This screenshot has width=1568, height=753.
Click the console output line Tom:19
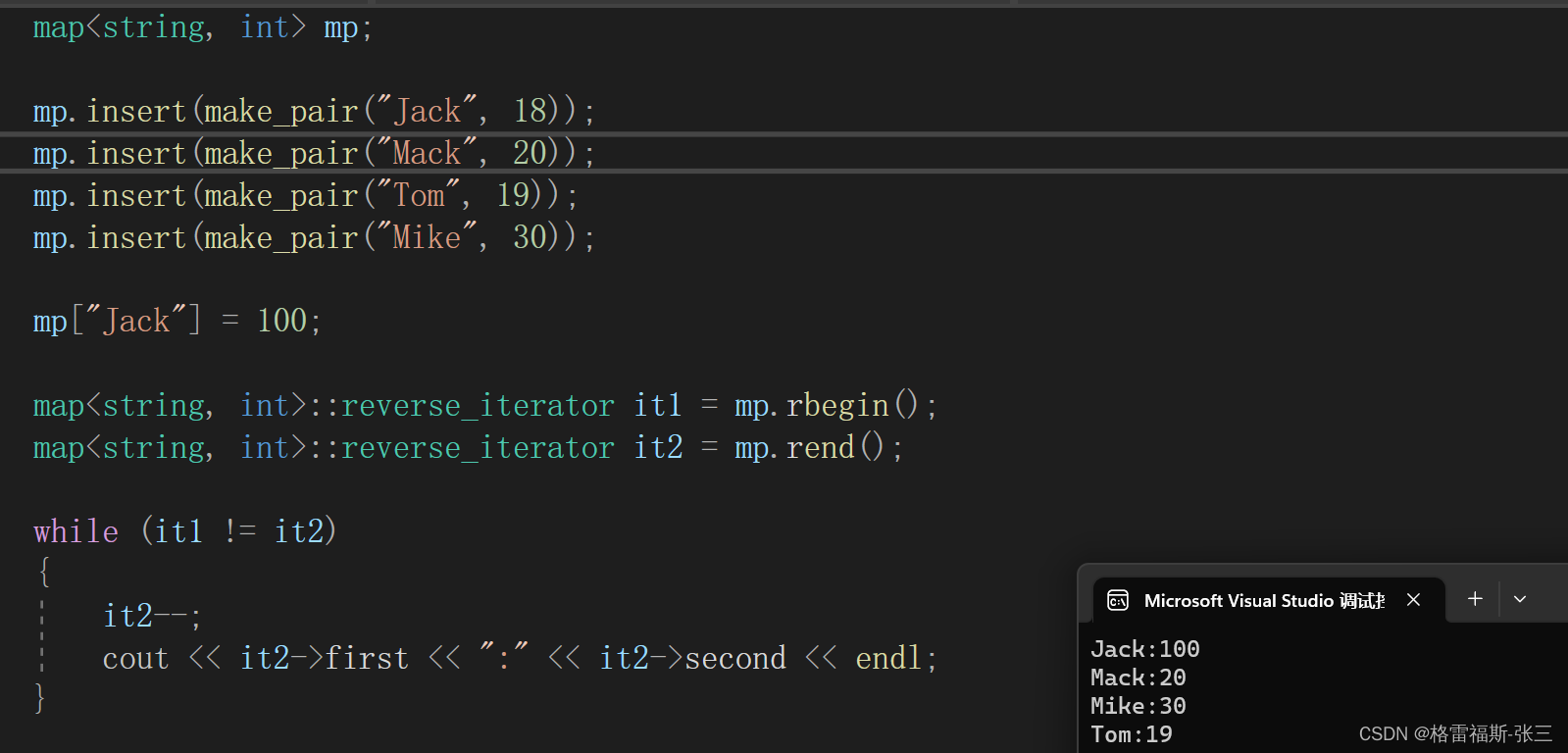point(1132,734)
